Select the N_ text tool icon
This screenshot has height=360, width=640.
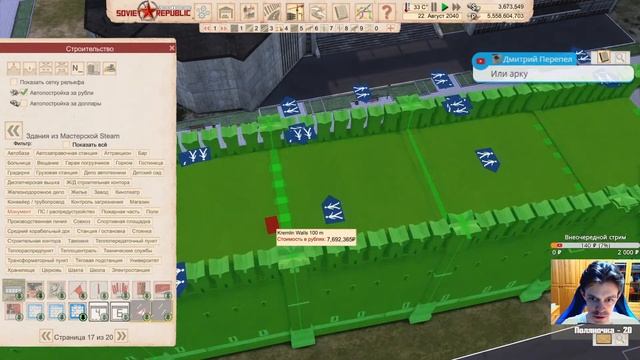[x=78, y=68]
